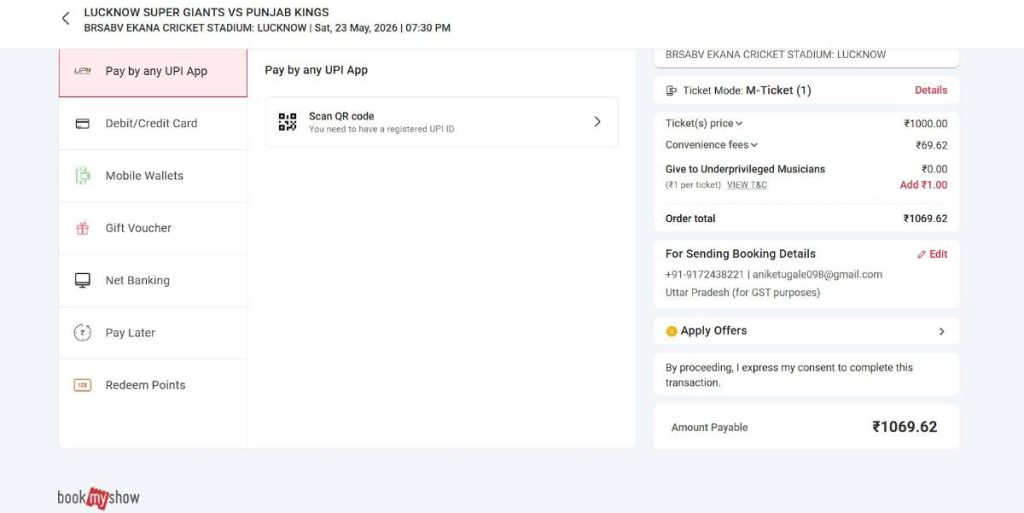Click the phone number +91-9172438221
Viewport: 1024px width, 513px height.
pos(705,275)
